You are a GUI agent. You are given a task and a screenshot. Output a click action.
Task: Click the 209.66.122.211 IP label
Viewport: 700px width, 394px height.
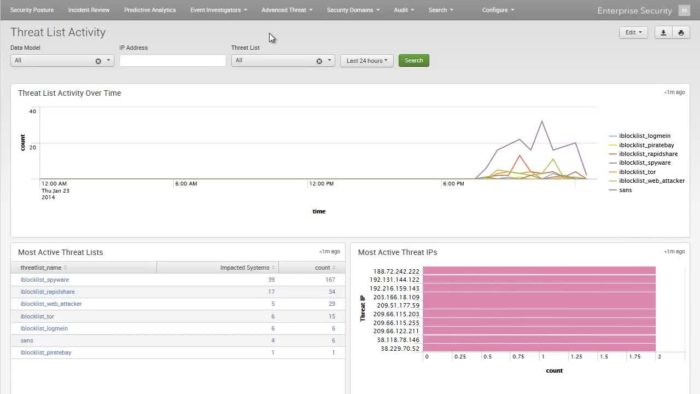[396, 331]
